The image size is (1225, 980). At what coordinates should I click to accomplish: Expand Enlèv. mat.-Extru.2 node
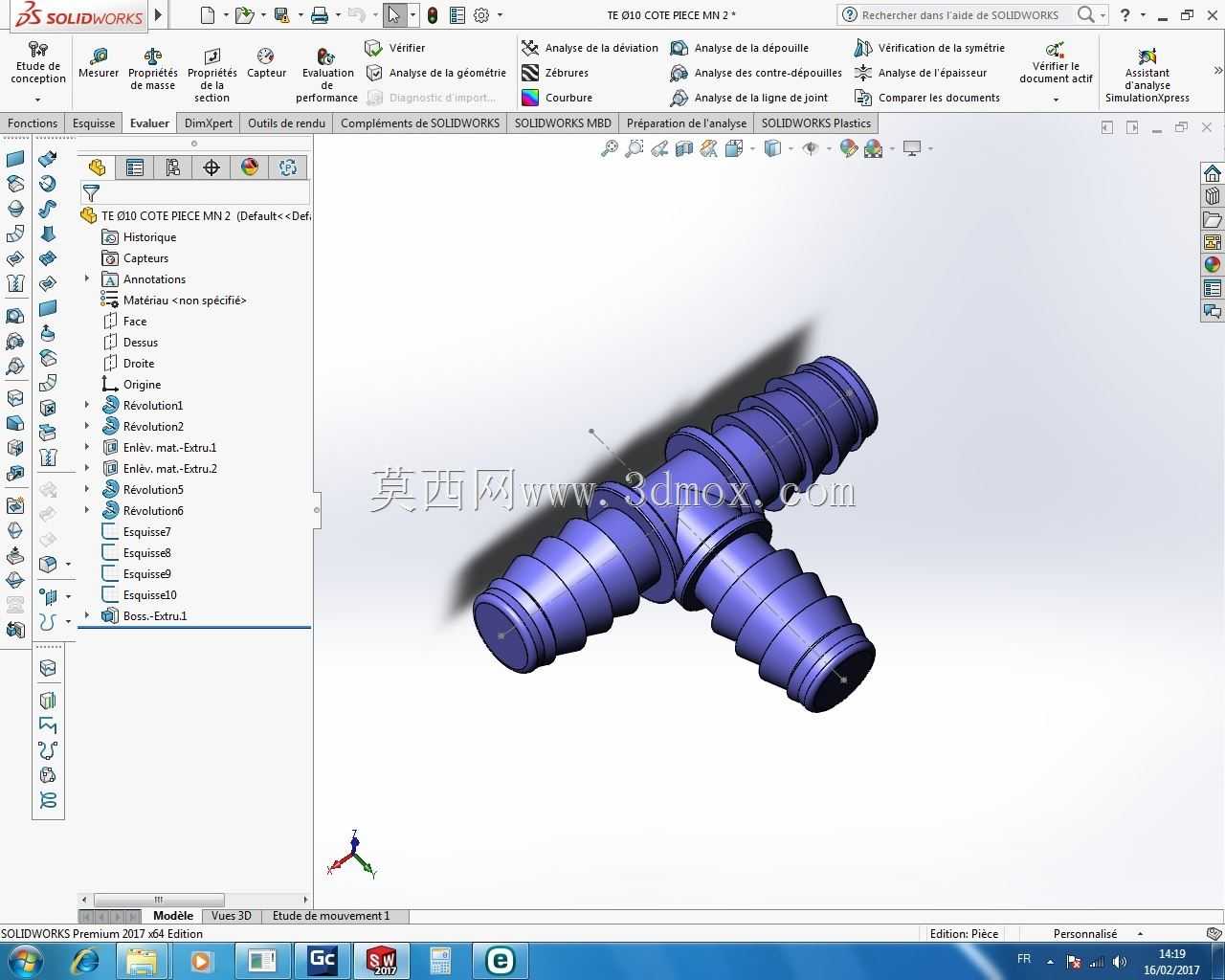[87, 469]
